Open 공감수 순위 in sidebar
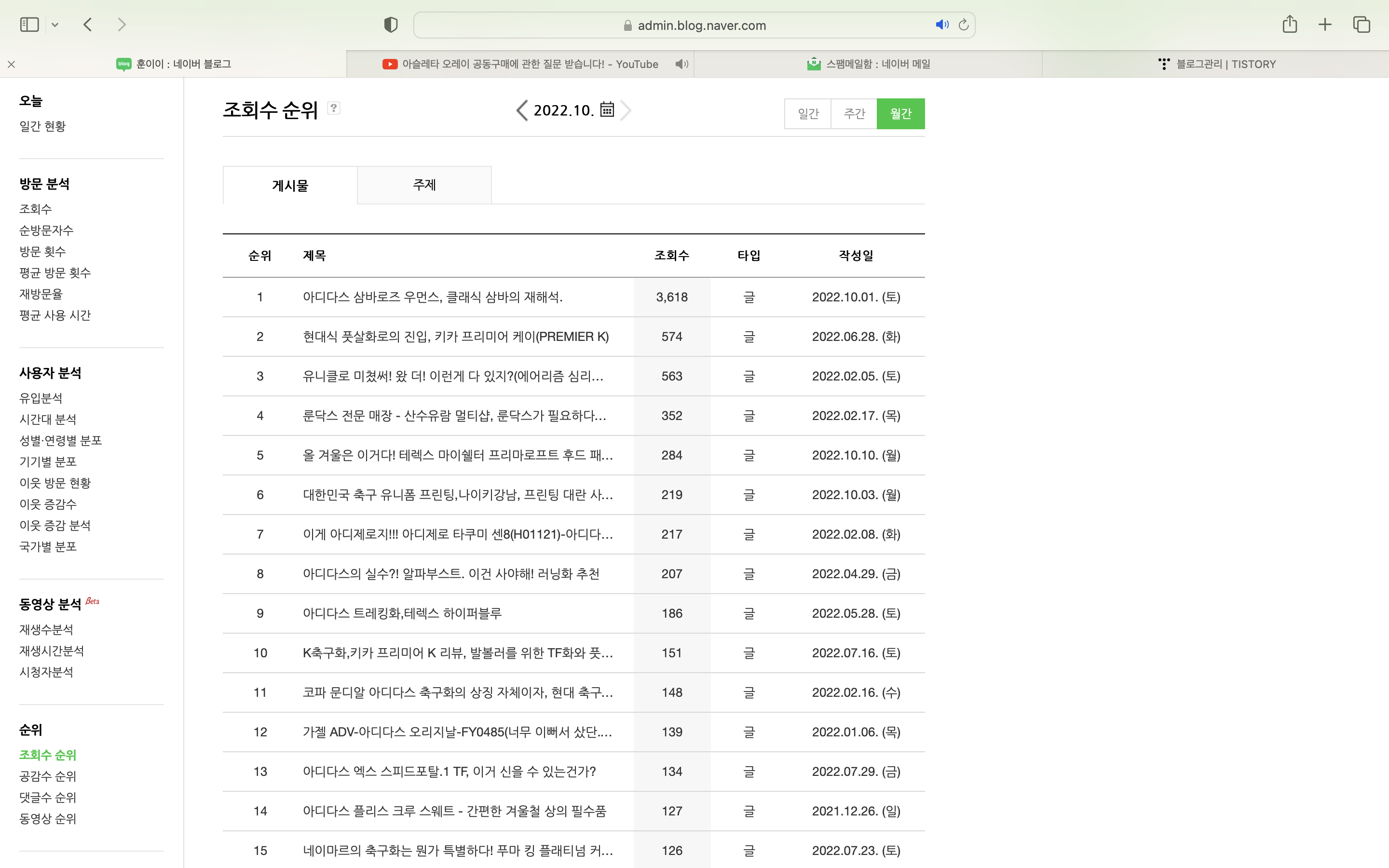The width and height of the screenshot is (1389, 868). click(48, 776)
